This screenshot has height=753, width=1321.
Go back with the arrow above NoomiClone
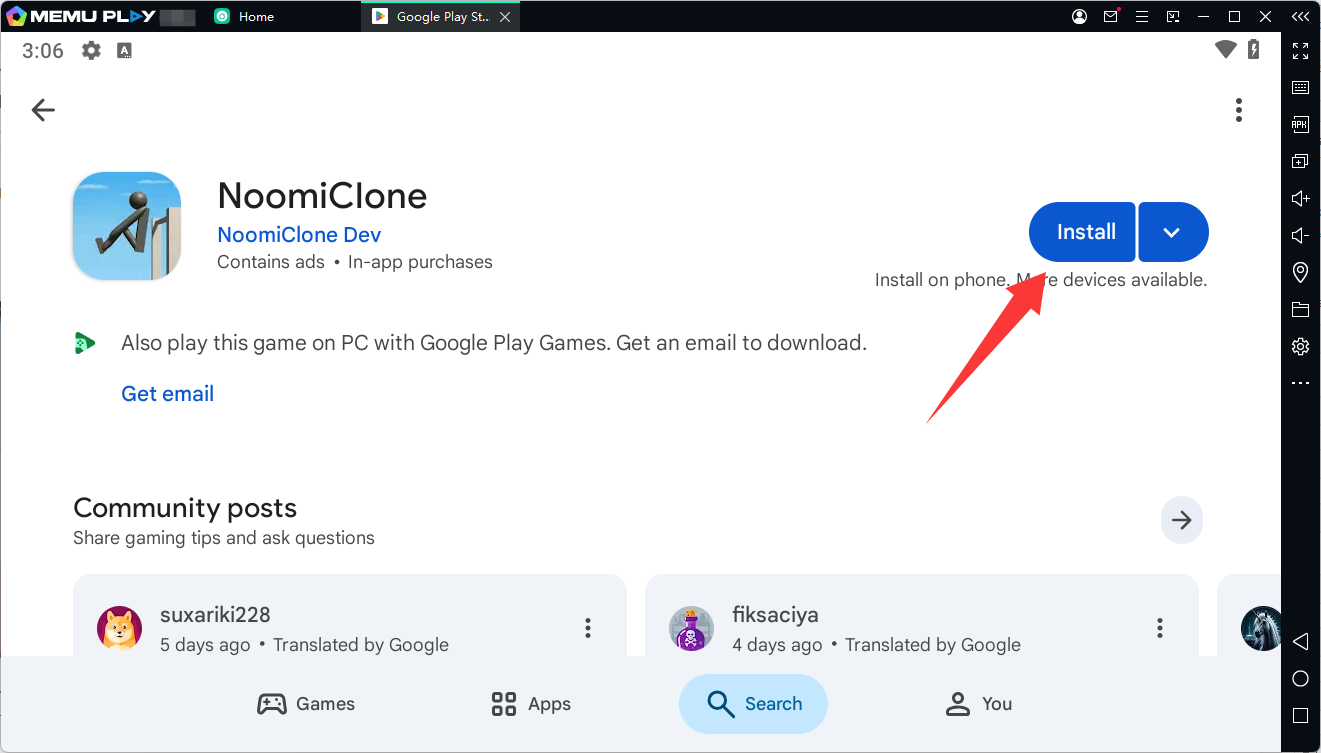pyautogui.click(x=43, y=110)
